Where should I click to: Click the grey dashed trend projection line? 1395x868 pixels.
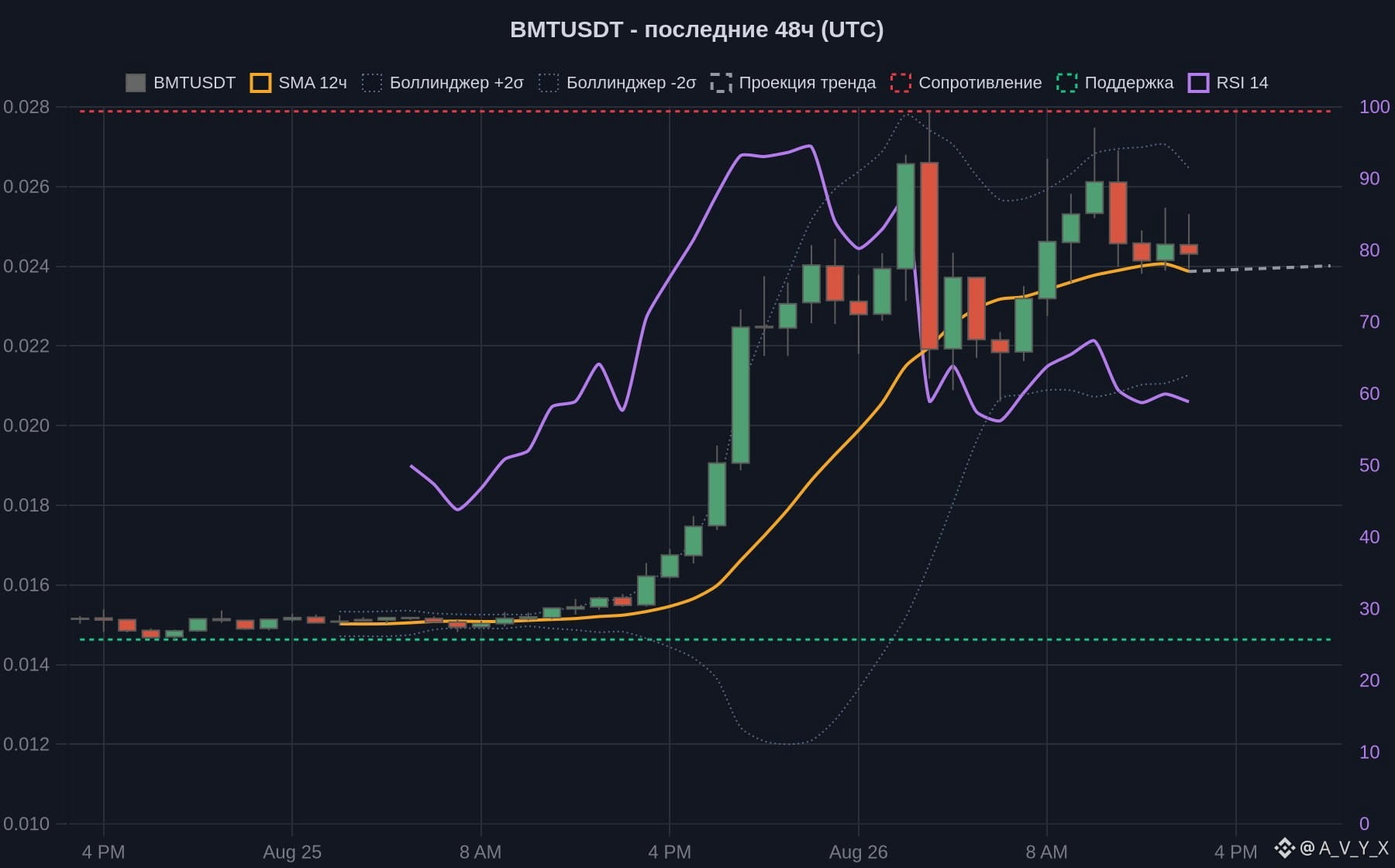point(1260,268)
